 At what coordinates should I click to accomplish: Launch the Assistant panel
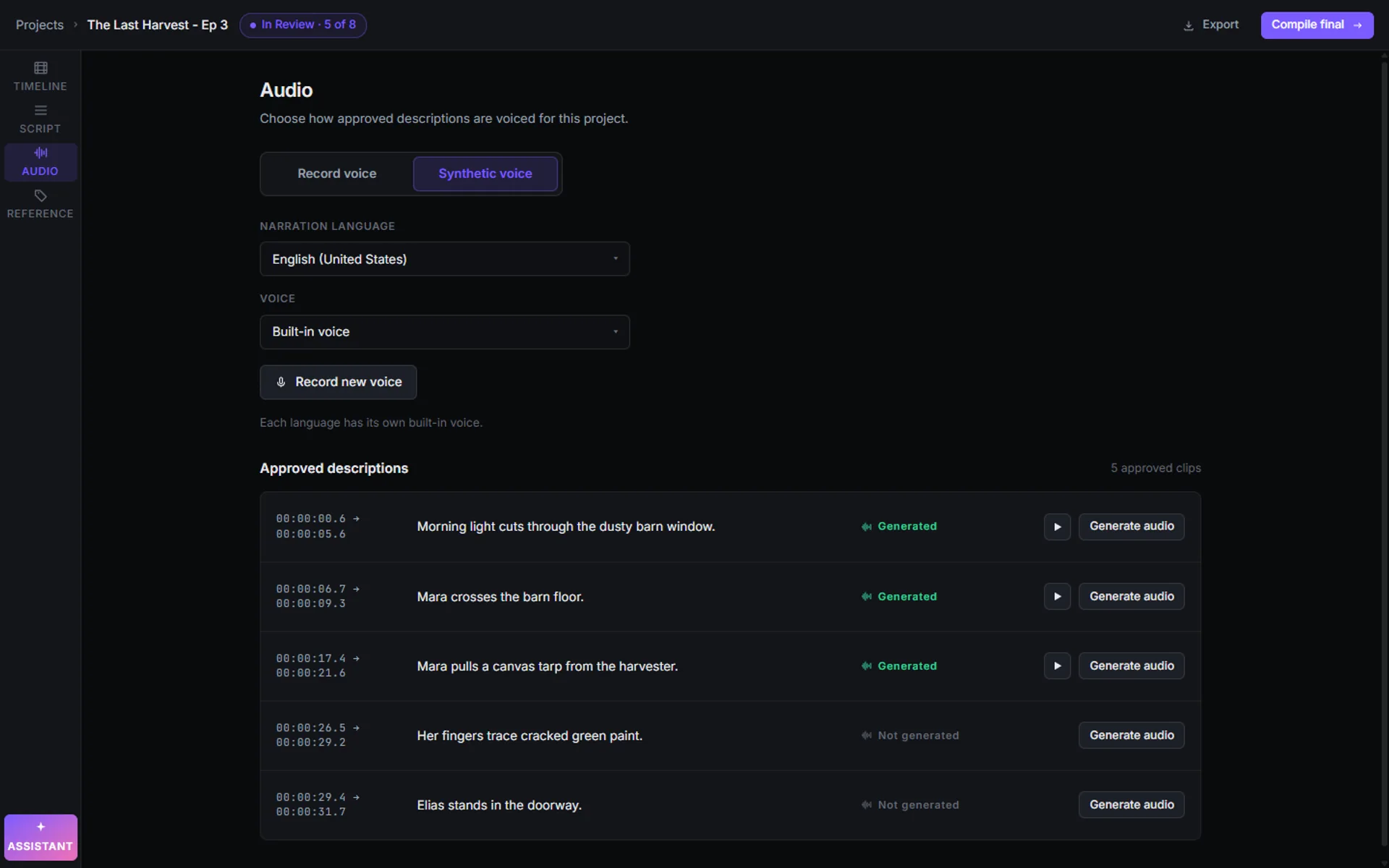[41, 837]
